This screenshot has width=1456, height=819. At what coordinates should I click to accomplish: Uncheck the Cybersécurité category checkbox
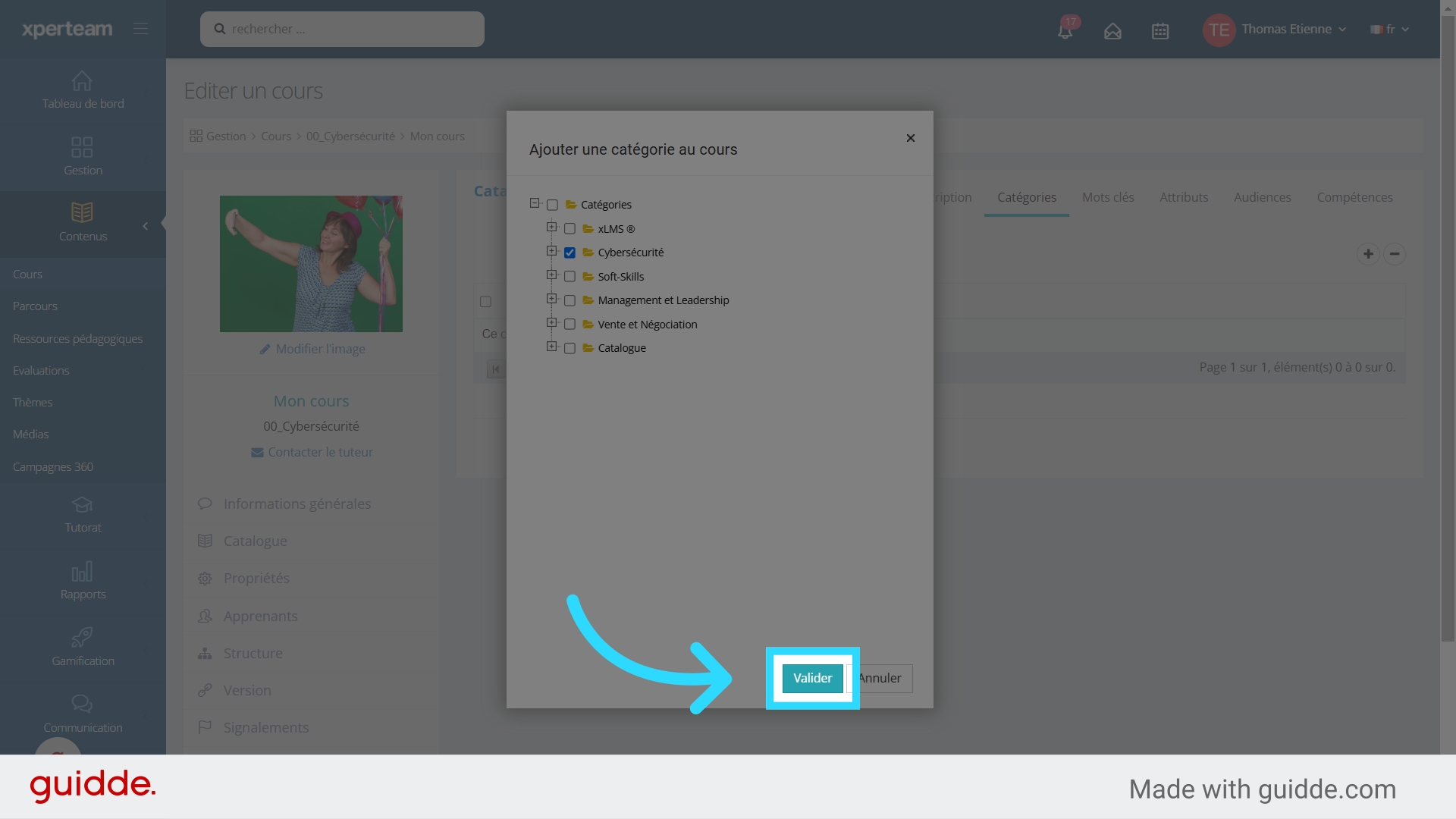570,253
